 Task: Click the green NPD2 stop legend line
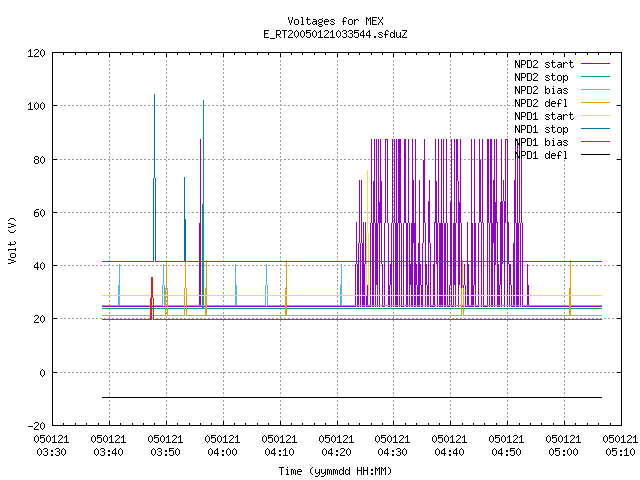coord(595,76)
